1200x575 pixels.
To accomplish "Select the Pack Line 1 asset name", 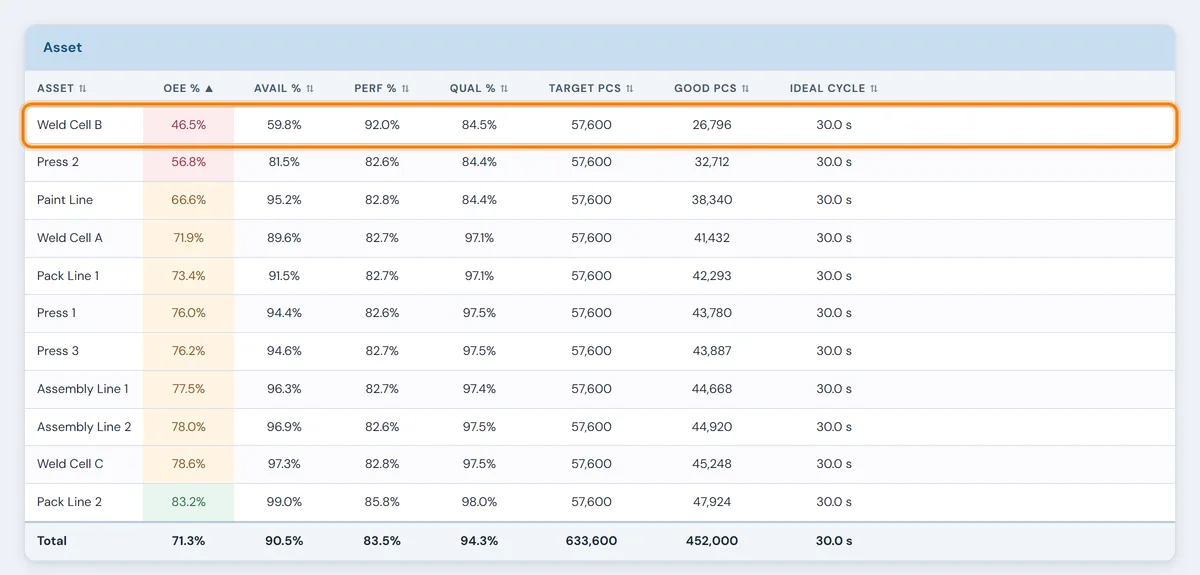I will 68,275.
